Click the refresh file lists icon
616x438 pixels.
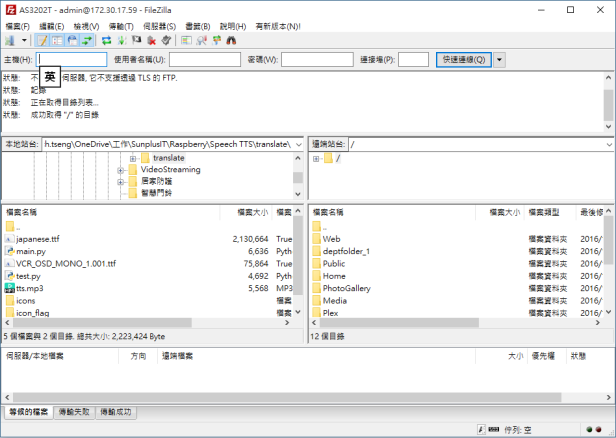106,40
